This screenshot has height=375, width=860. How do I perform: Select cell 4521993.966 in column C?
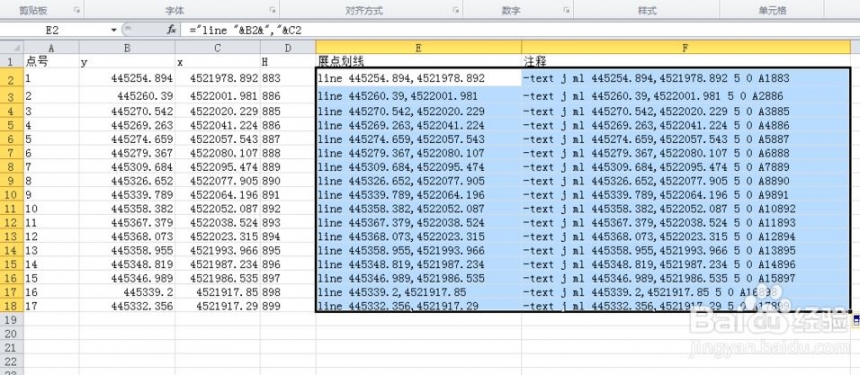click(x=218, y=250)
